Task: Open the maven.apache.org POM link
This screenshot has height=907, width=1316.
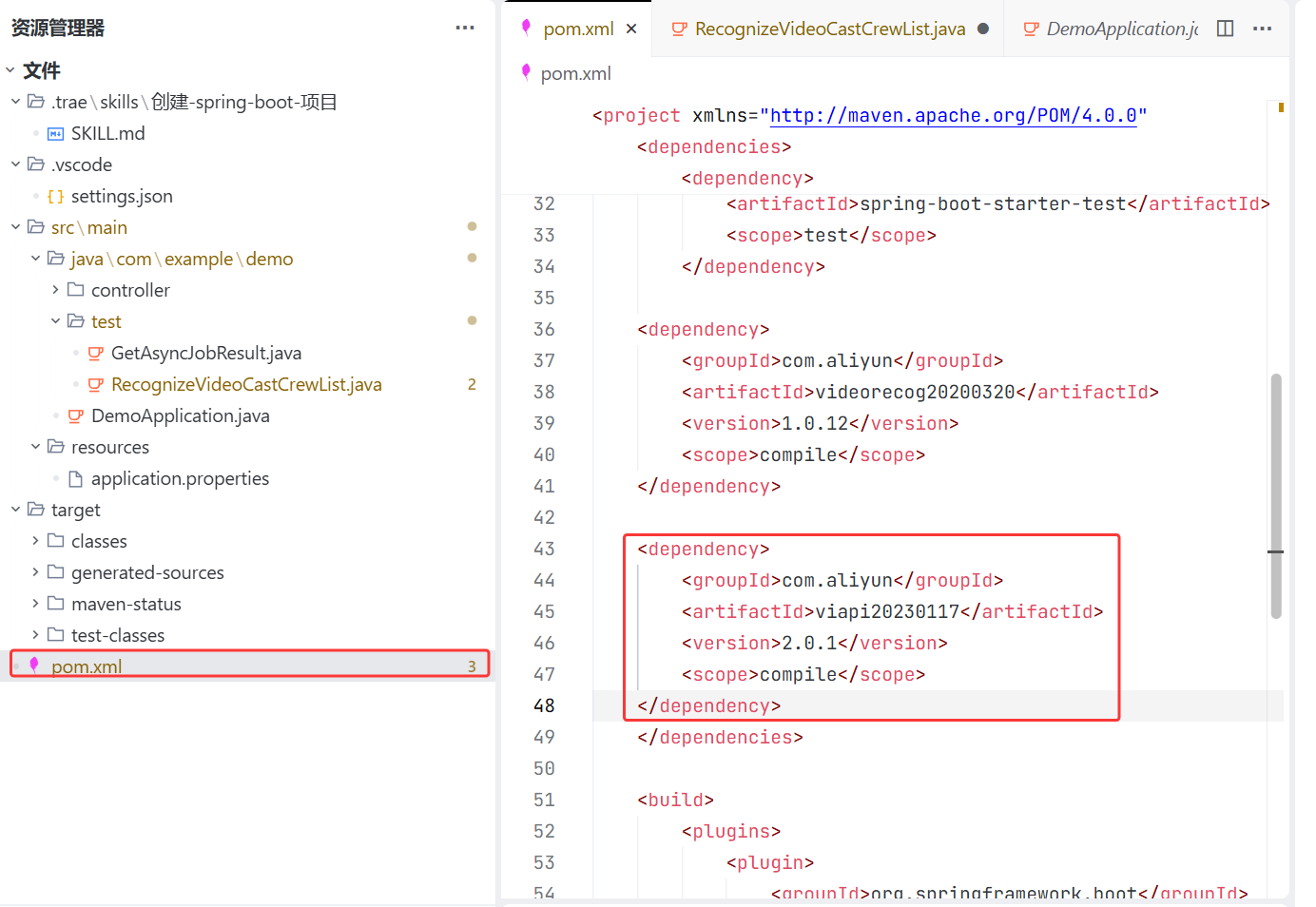Action: 954,116
